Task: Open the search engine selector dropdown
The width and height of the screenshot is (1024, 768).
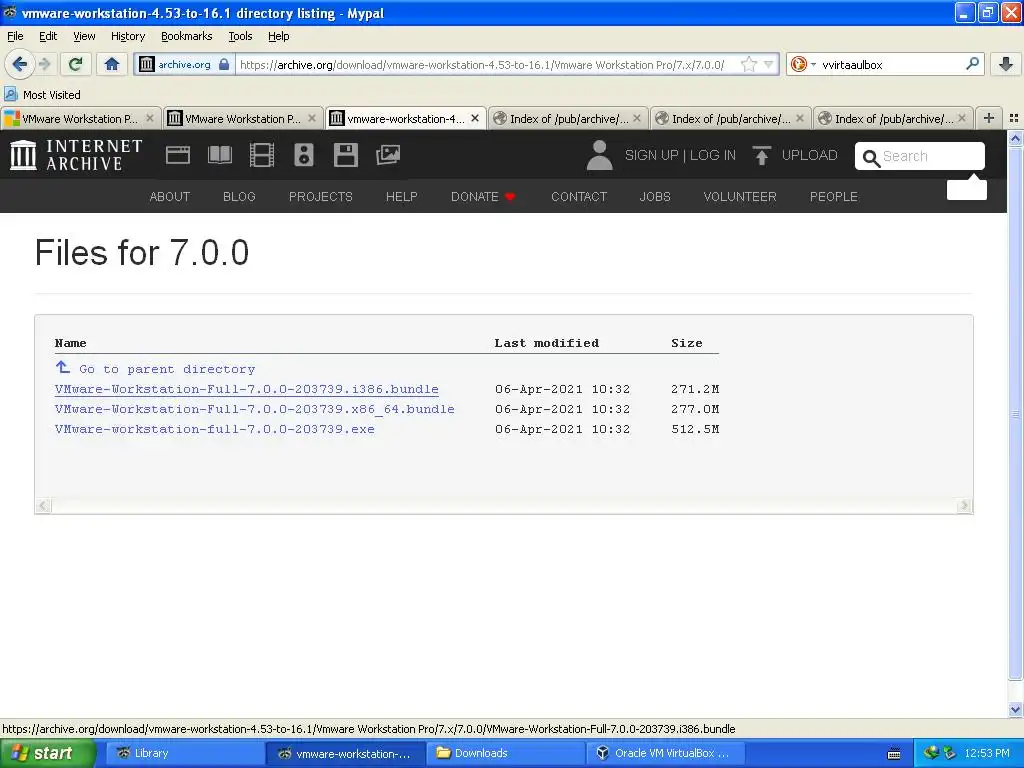Action: [x=804, y=64]
